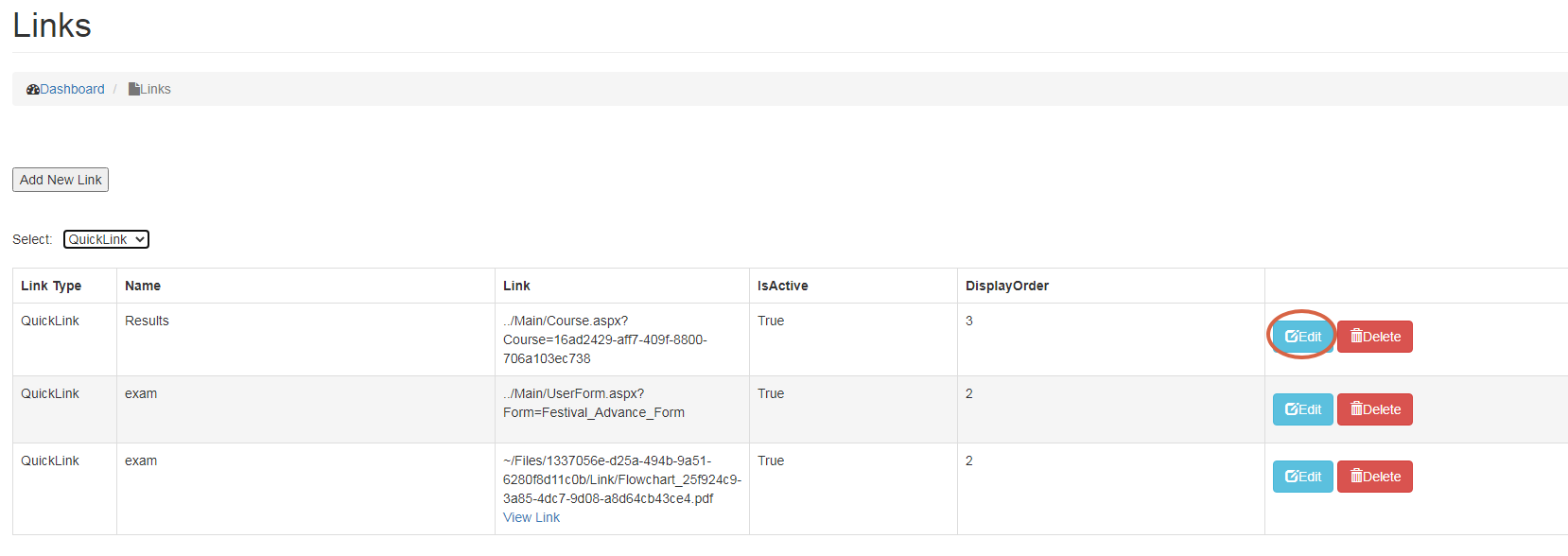Hit the pencil icon for Flowchart PDF row
Screen dimensions: 1568x556
pos(1291,477)
